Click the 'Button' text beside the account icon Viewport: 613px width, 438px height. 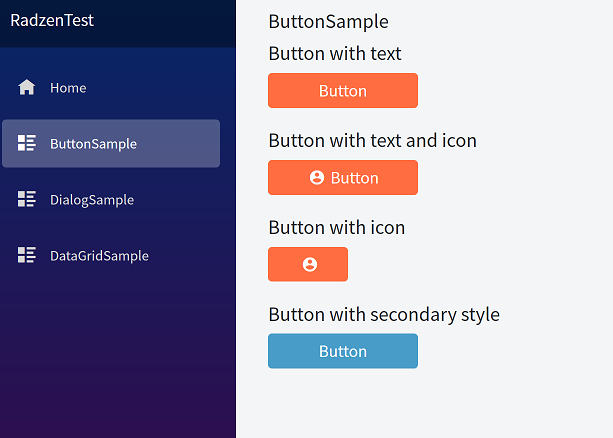click(x=355, y=178)
